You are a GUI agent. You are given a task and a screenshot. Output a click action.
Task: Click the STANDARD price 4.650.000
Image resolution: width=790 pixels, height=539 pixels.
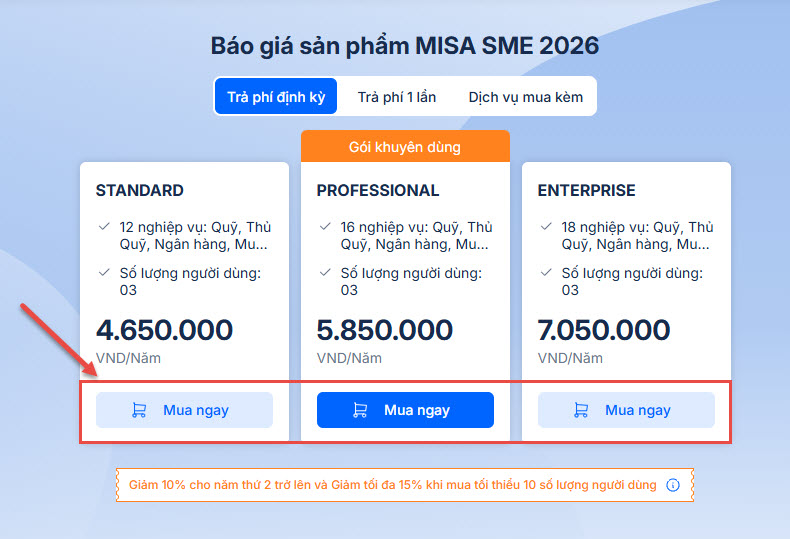click(164, 330)
